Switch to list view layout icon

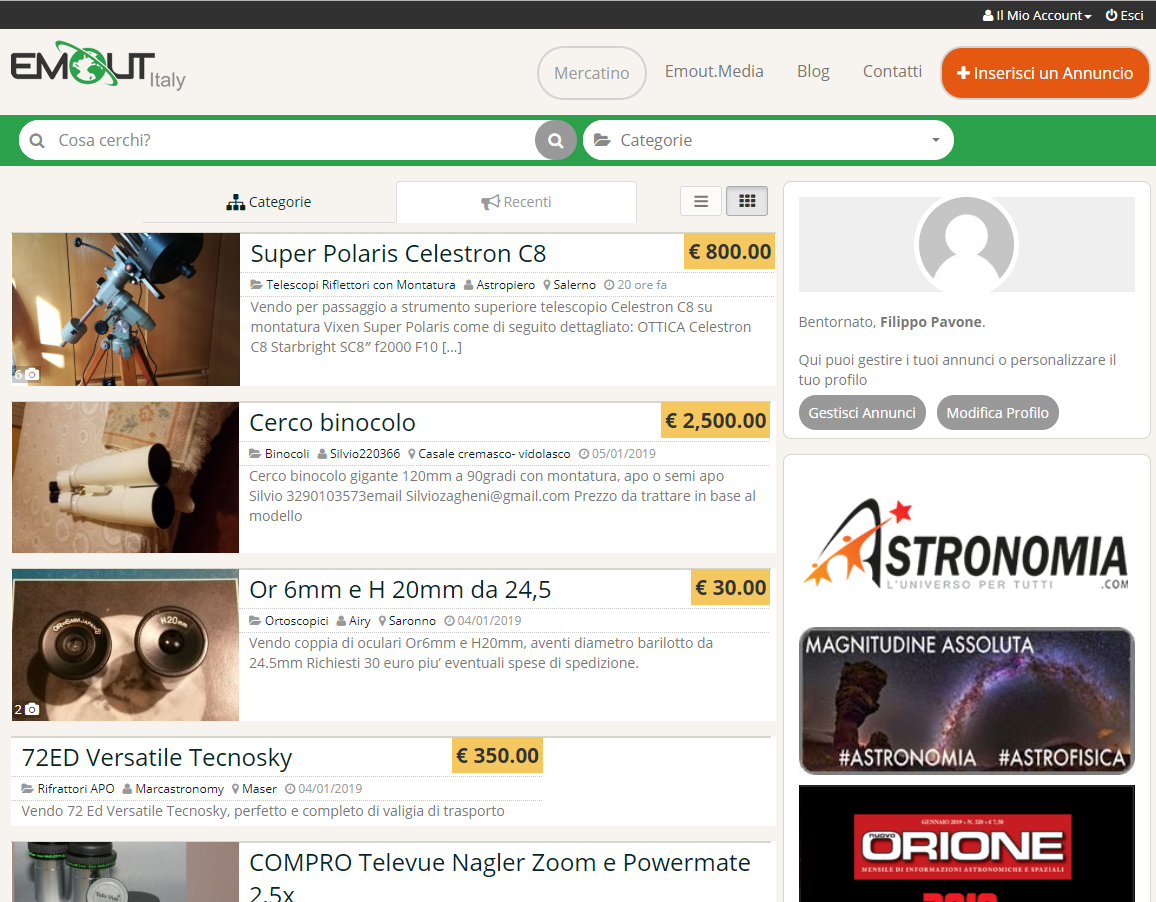(700, 201)
